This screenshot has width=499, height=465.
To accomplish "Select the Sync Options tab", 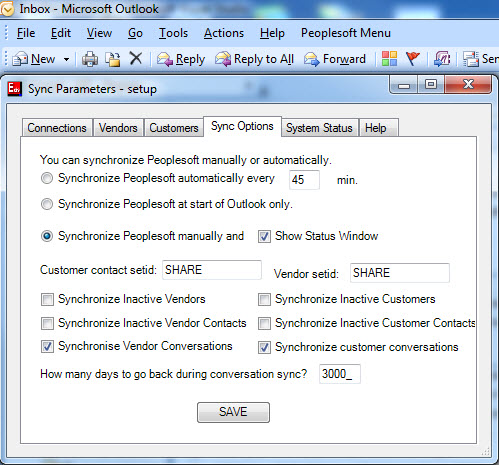I will click(242, 126).
